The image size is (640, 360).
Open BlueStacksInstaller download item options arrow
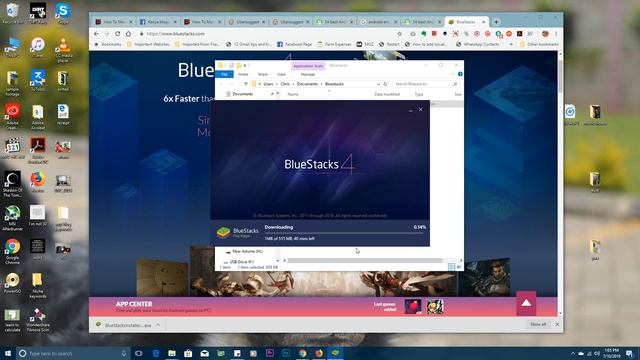[x=158, y=325]
